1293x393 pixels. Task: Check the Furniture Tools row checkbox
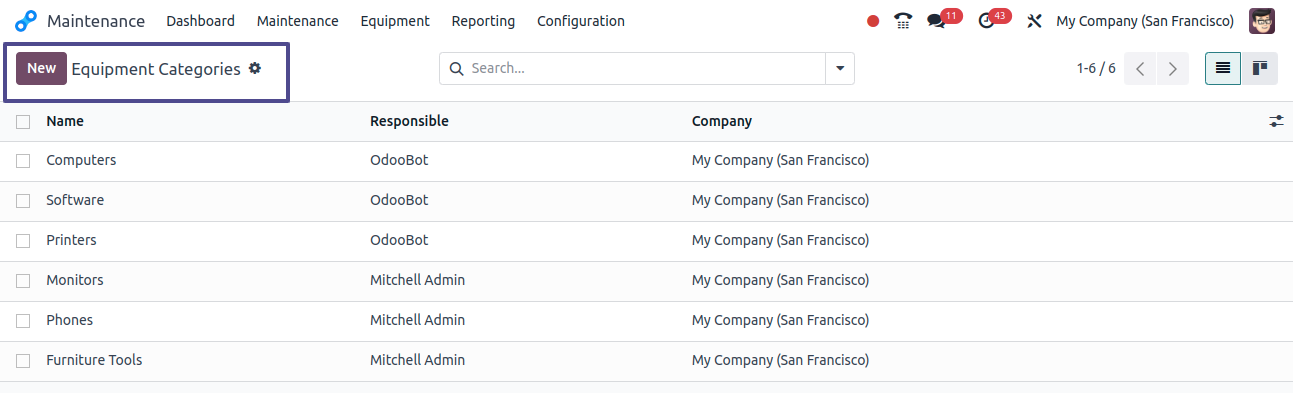coord(23,360)
